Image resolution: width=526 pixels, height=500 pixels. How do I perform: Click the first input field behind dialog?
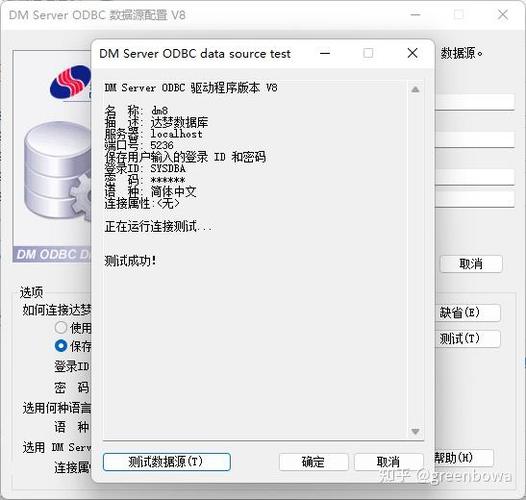(475, 102)
